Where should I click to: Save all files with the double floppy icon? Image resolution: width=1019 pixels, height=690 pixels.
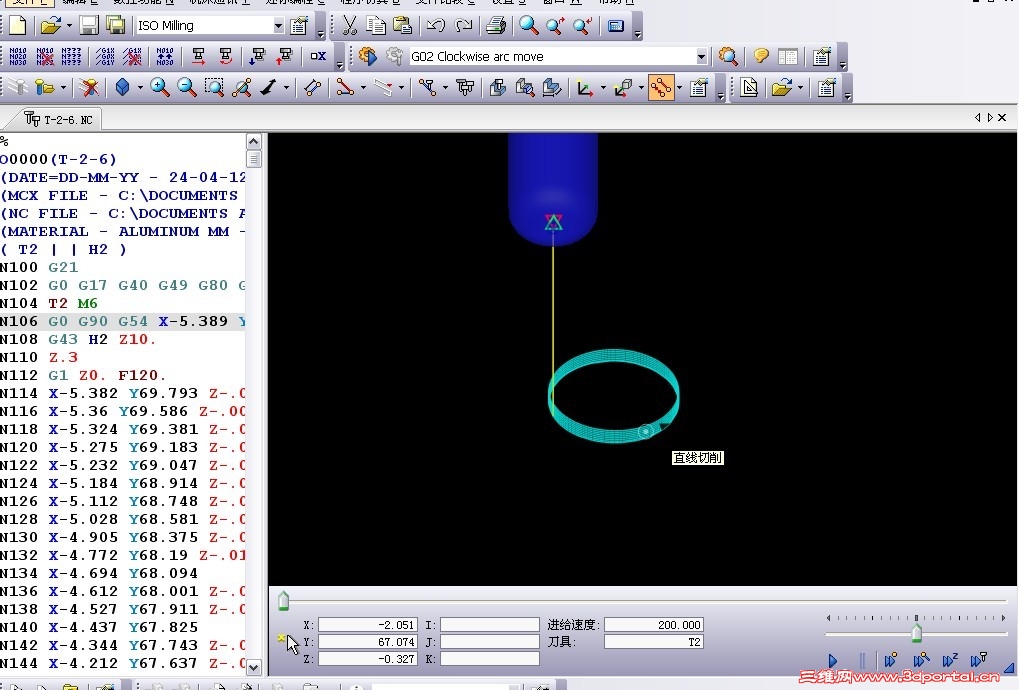[x=116, y=25]
